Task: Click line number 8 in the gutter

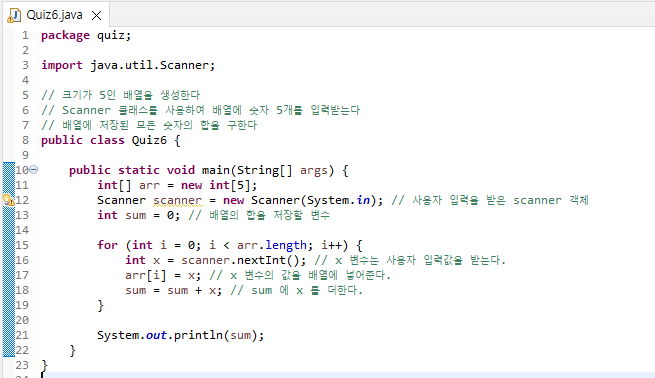Action: tap(25, 140)
